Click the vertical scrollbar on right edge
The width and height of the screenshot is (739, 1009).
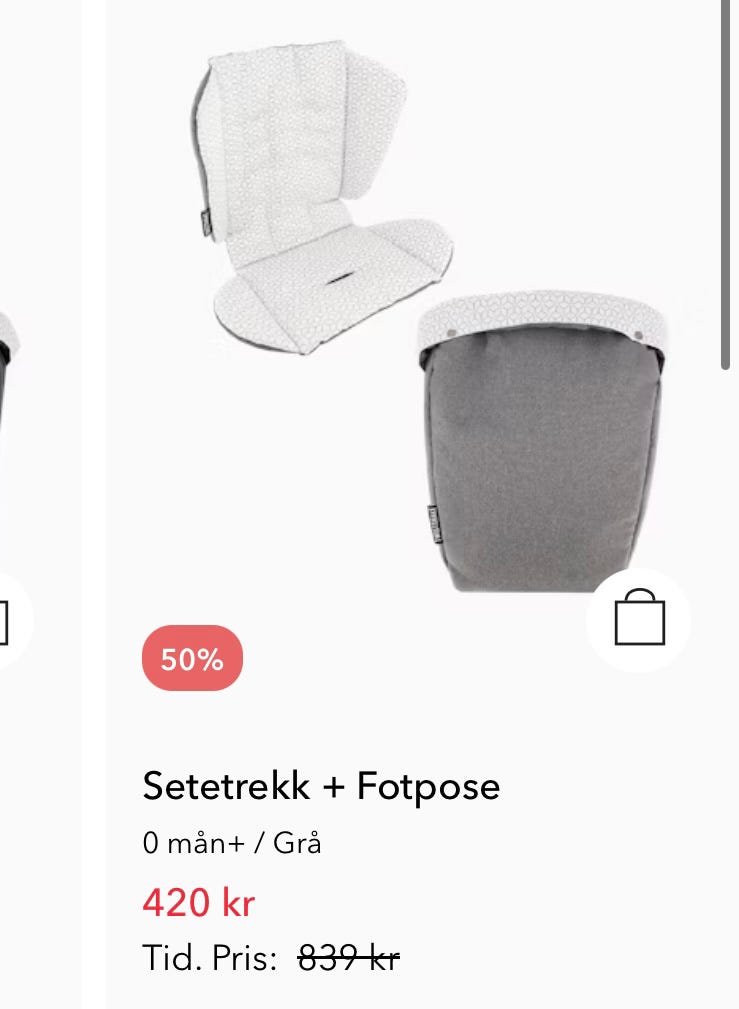tap(725, 185)
